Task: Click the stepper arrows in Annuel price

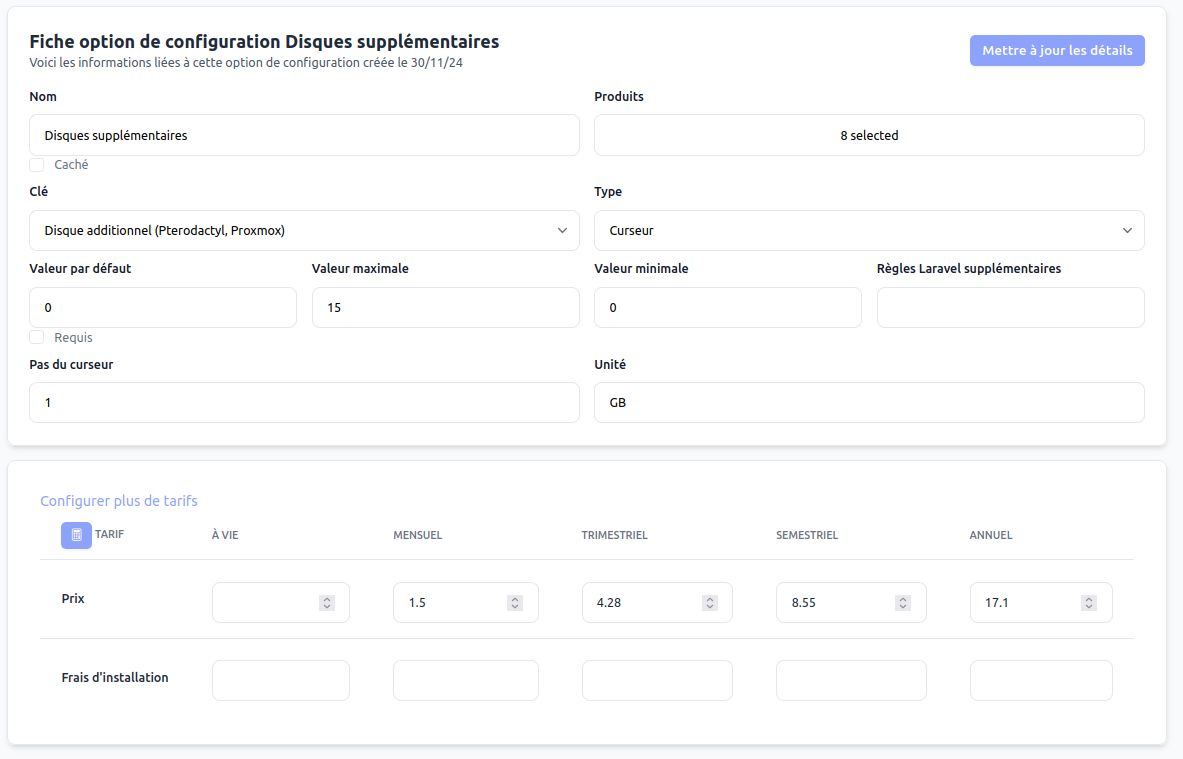Action: pyautogui.click(x=1089, y=603)
